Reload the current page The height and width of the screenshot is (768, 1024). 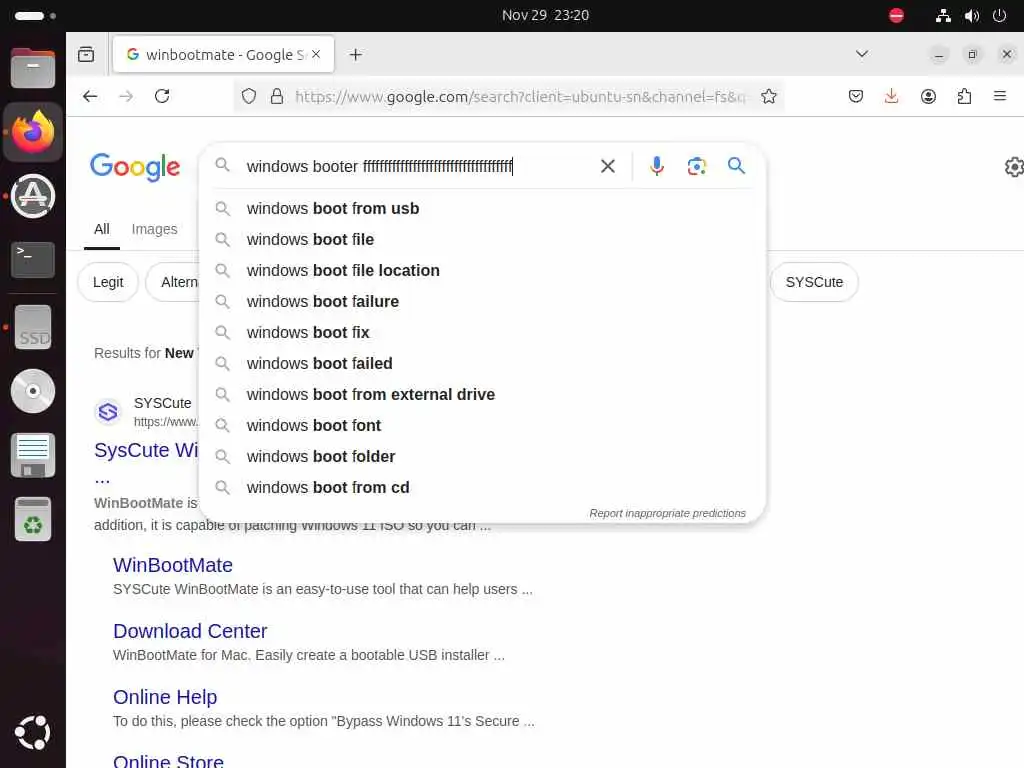pos(162,97)
